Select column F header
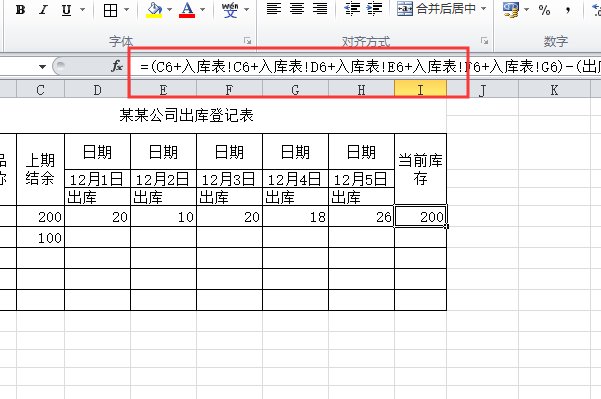601x399 pixels. pyautogui.click(x=229, y=90)
